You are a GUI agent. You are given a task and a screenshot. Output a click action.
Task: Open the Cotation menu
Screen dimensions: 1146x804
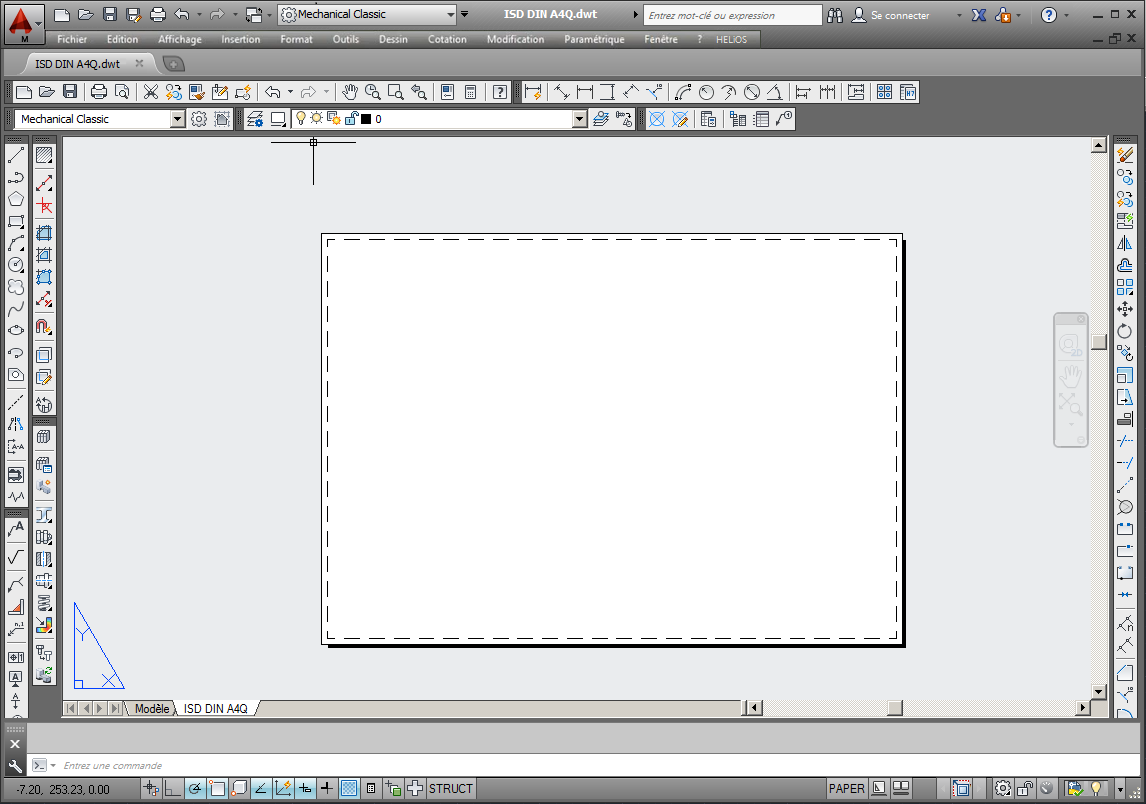pos(447,39)
